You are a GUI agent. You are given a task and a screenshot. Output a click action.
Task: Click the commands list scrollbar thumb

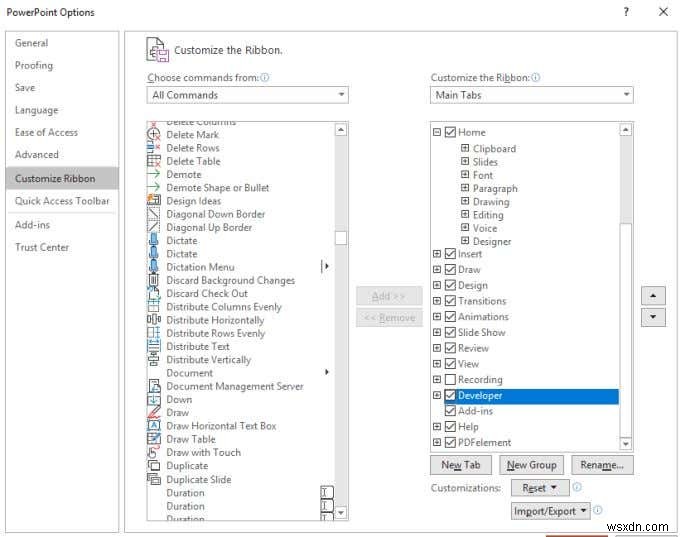tap(341, 238)
